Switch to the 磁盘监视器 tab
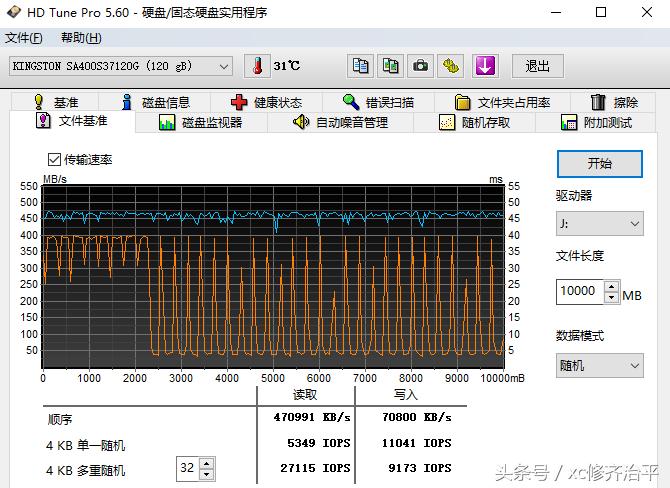Screen dimensions: 670x488 pyautogui.click(x=201, y=123)
